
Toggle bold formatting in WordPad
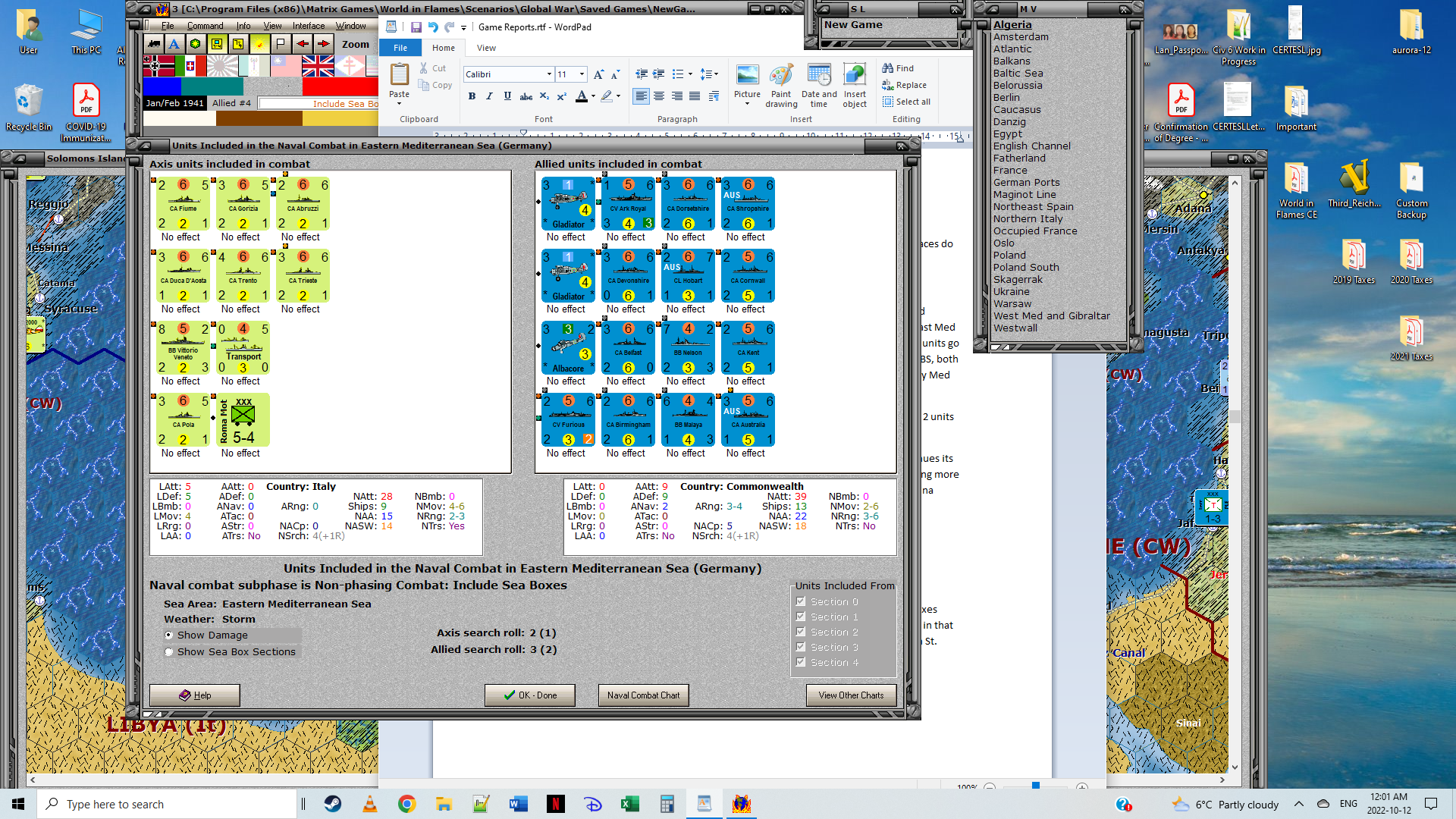point(472,96)
